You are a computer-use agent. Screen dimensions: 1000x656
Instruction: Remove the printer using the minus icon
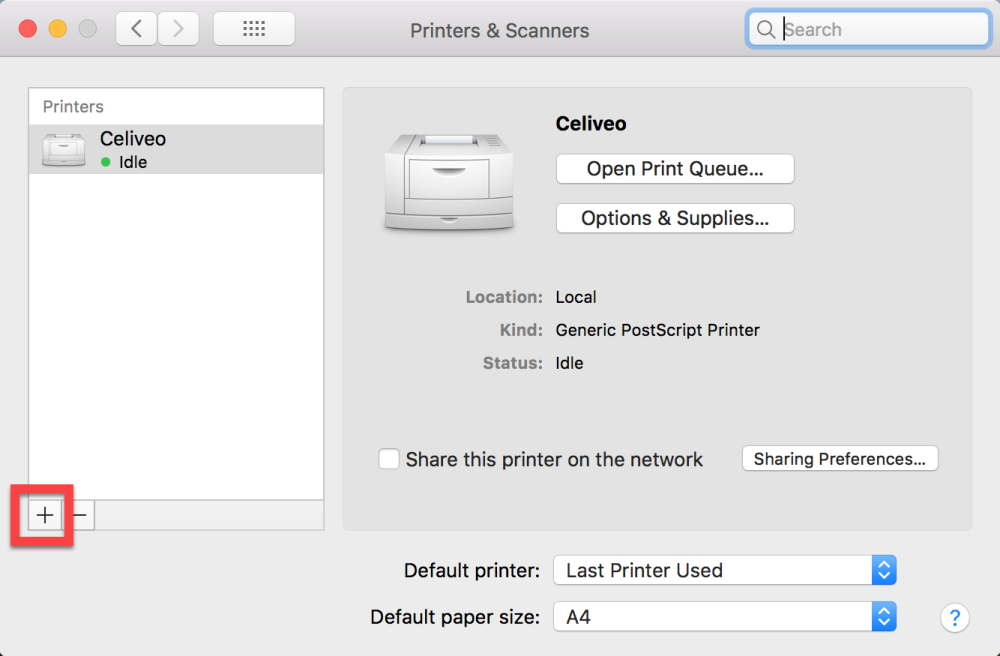click(x=79, y=515)
